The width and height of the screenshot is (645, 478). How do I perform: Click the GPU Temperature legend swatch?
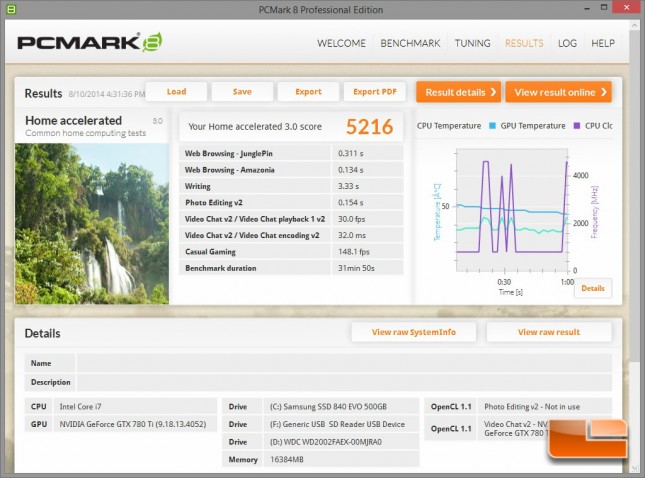(492, 126)
